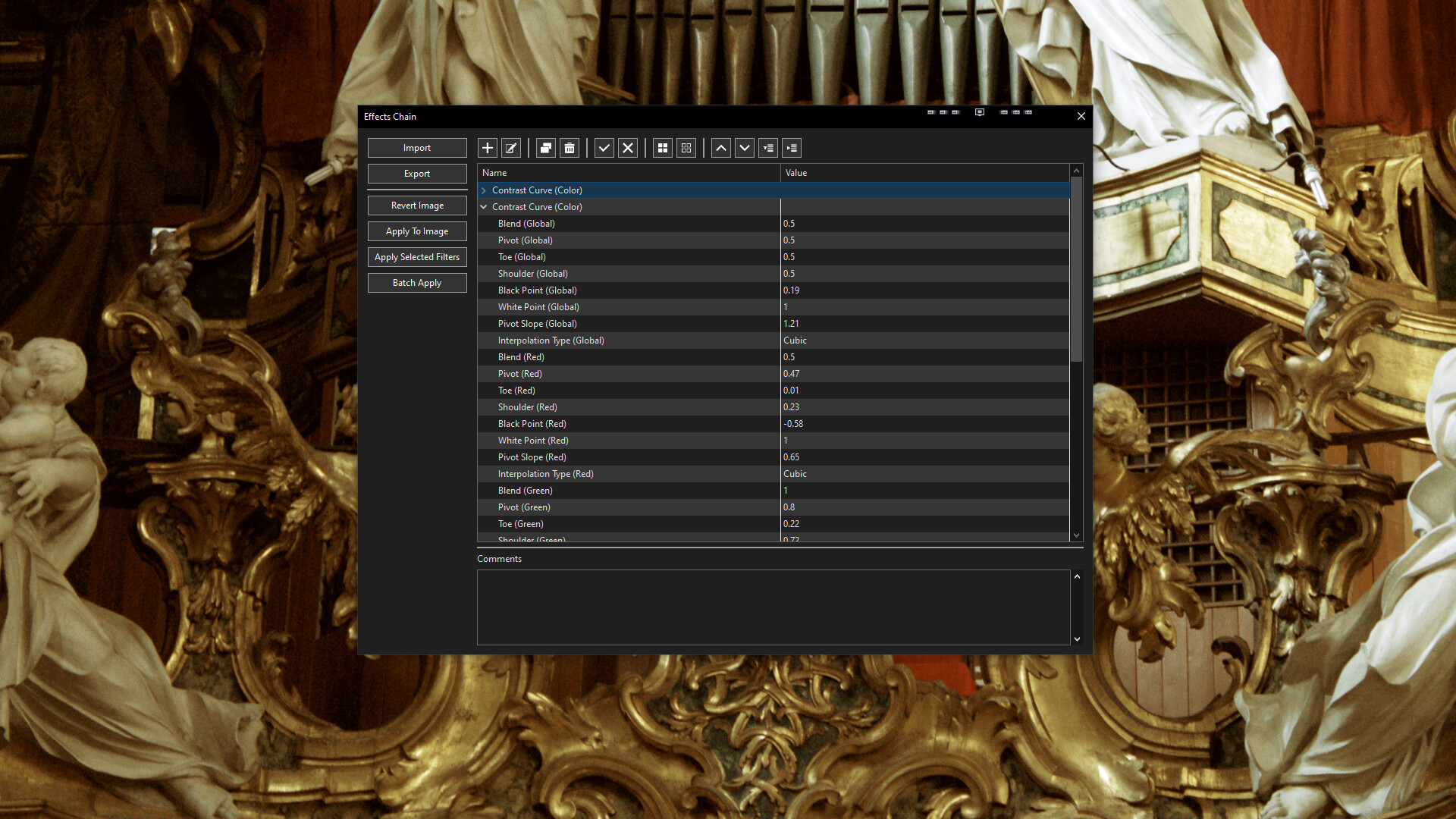Open Batch Apply
The image size is (1456, 819).
point(417,283)
